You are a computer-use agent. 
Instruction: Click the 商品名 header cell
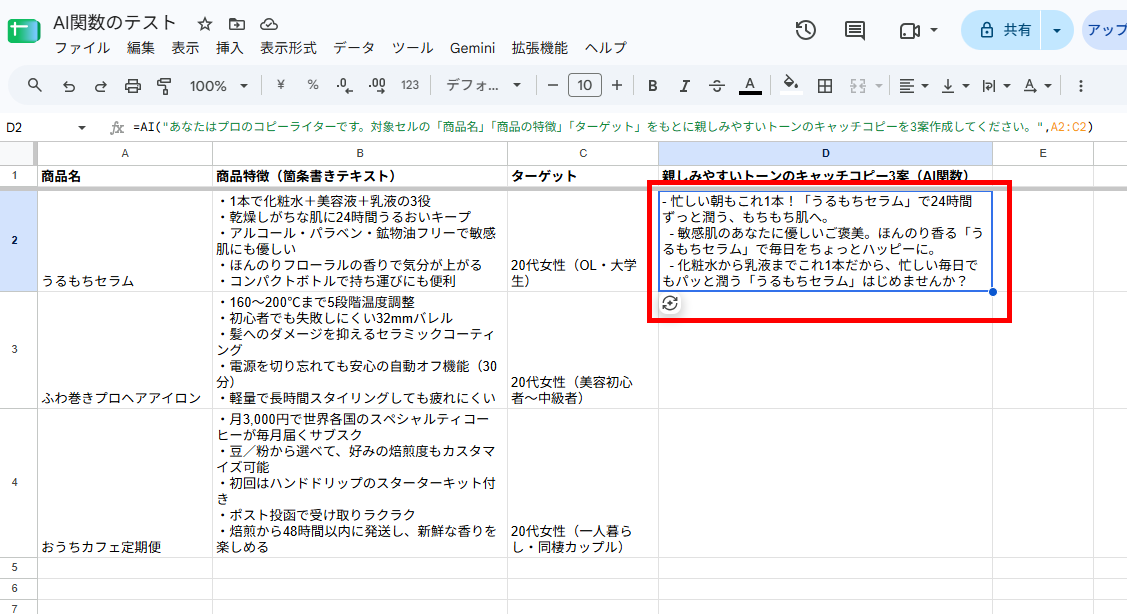pyautogui.click(x=125, y=176)
